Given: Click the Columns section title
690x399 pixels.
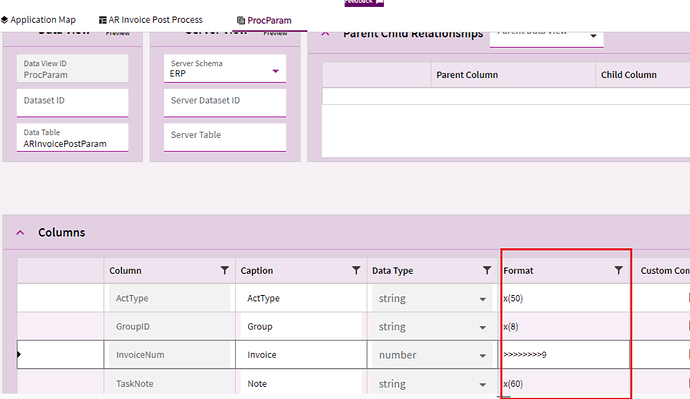Looking at the screenshot, I should pyautogui.click(x=62, y=232).
